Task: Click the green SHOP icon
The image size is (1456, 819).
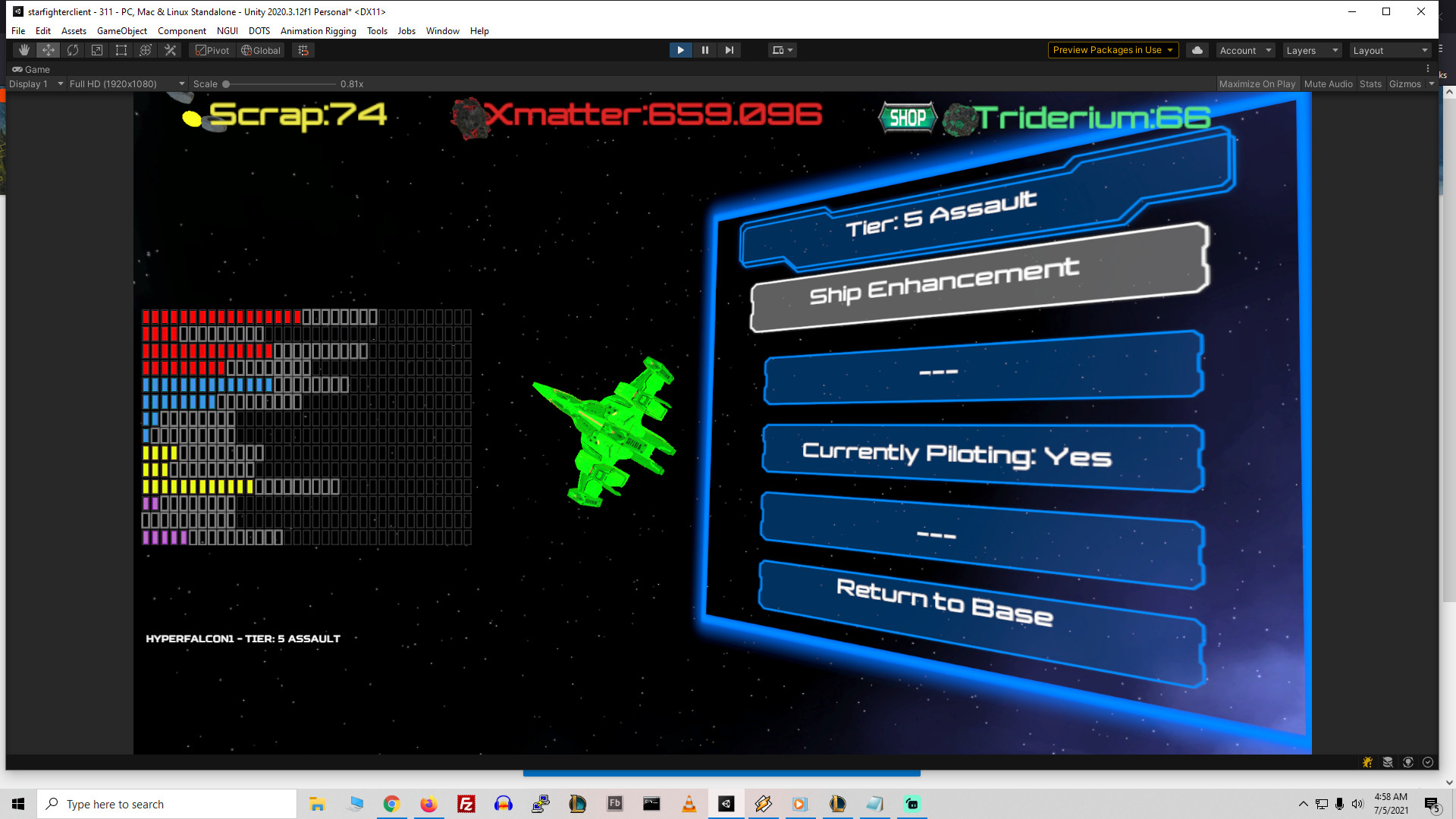Action: point(908,118)
